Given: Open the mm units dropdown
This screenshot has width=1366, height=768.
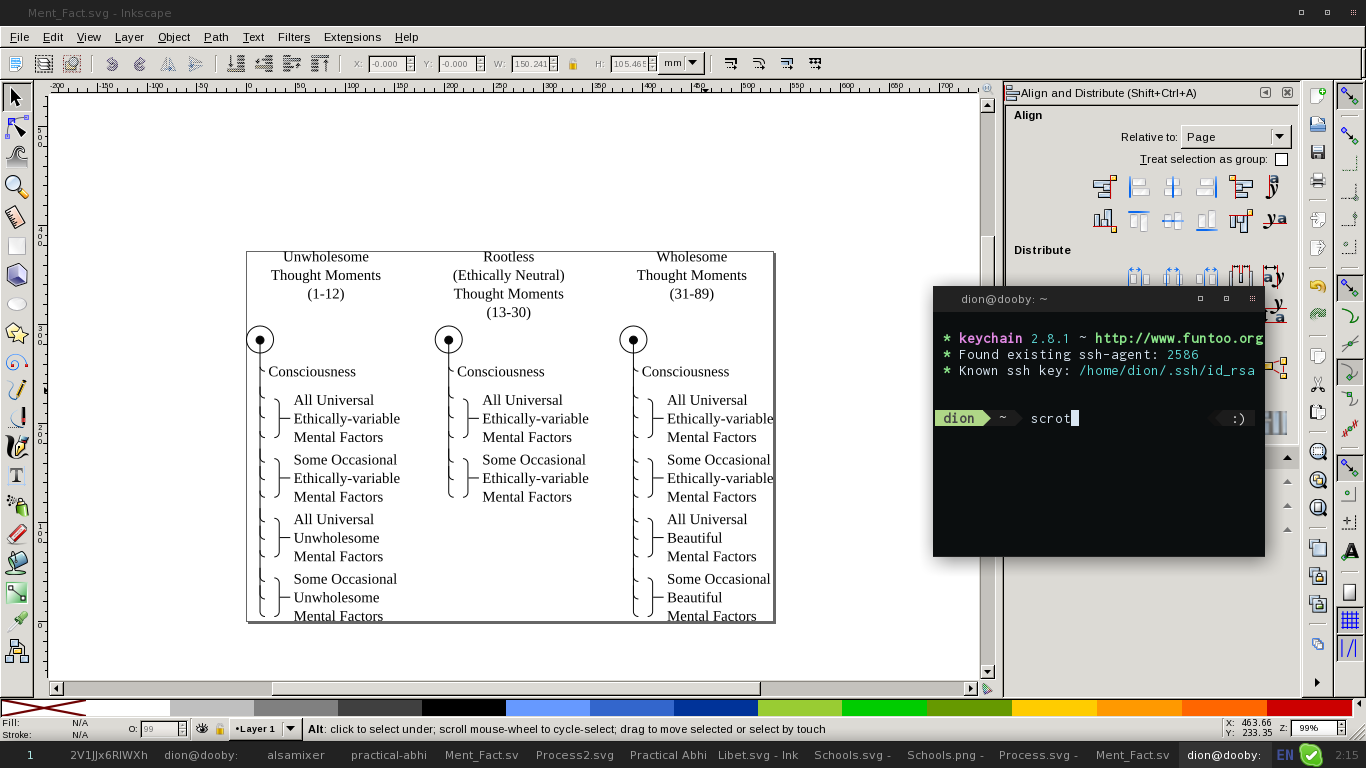Looking at the screenshot, I should pos(681,63).
